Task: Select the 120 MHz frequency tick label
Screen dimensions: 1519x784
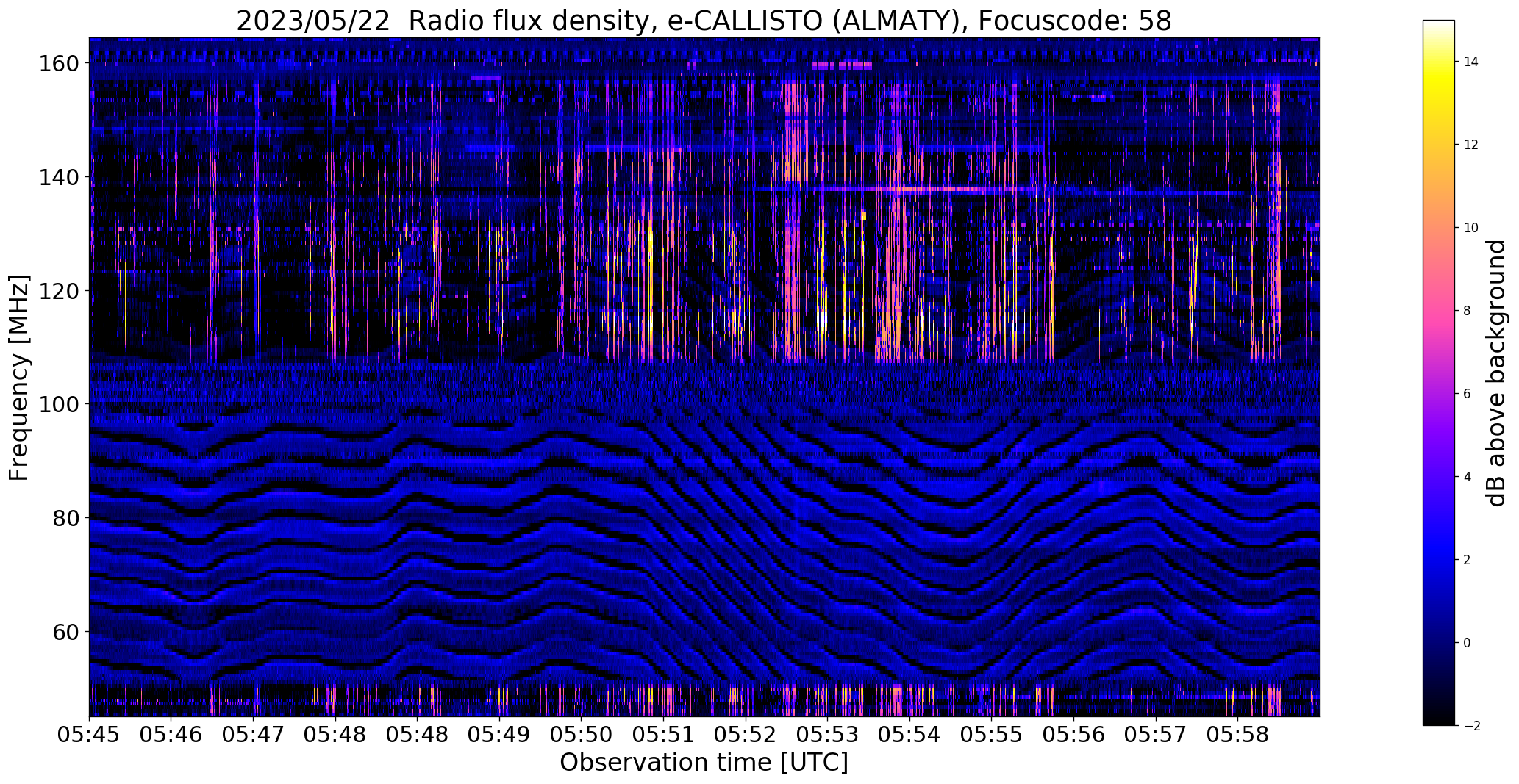Action: tap(58, 291)
